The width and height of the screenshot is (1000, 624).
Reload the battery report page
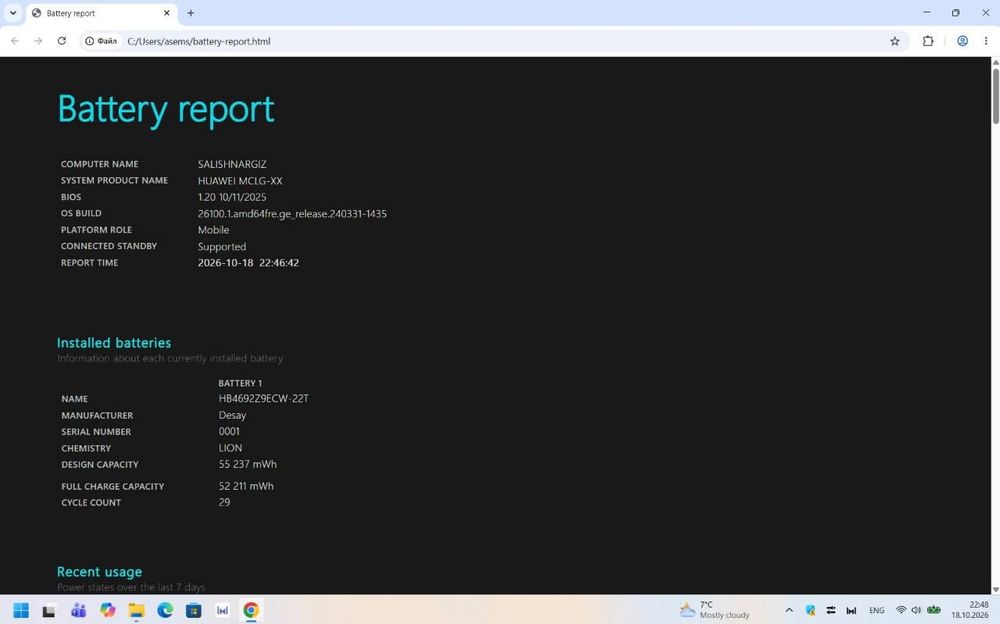click(x=62, y=41)
